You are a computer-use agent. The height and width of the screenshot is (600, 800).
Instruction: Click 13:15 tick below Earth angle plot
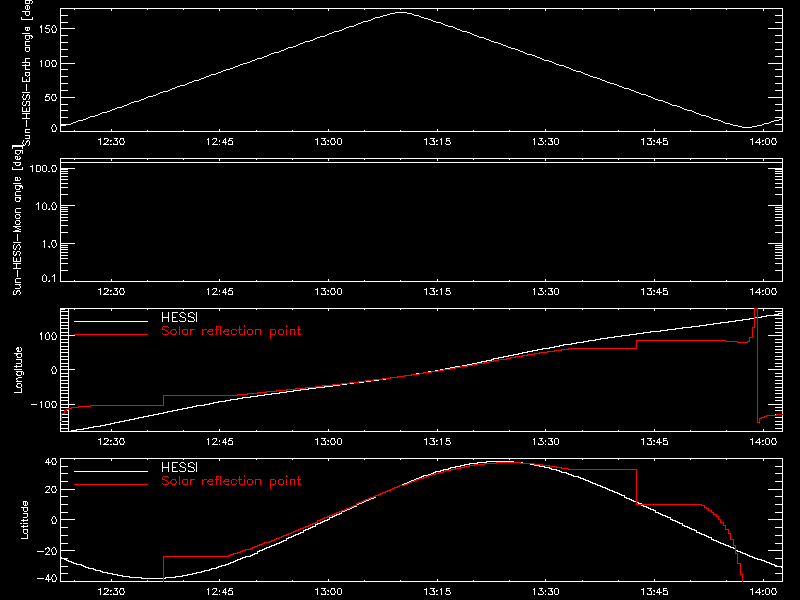pyautogui.click(x=437, y=142)
